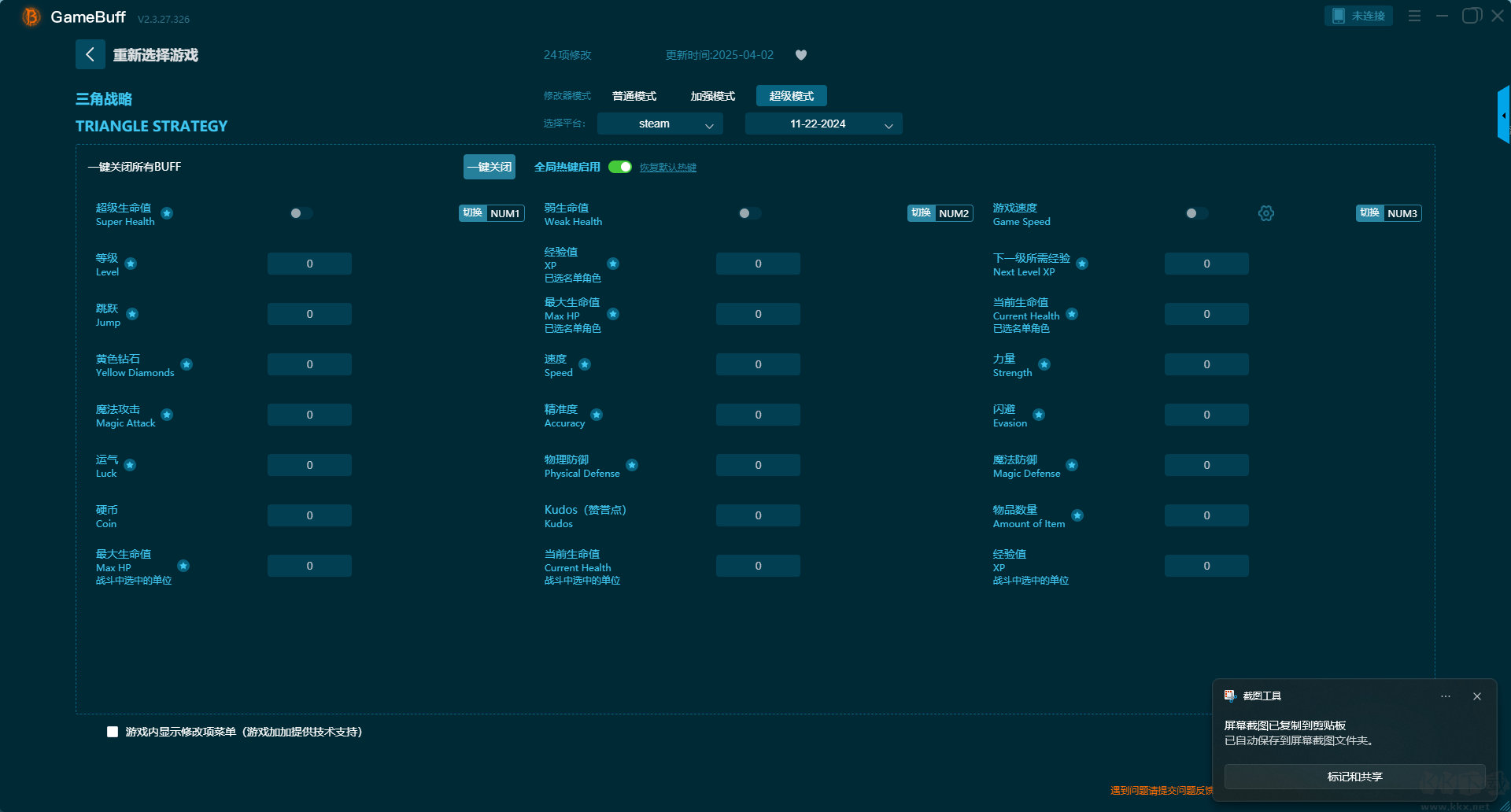
Task: Open the 11-22-2024 version dropdown
Action: click(x=824, y=124)
